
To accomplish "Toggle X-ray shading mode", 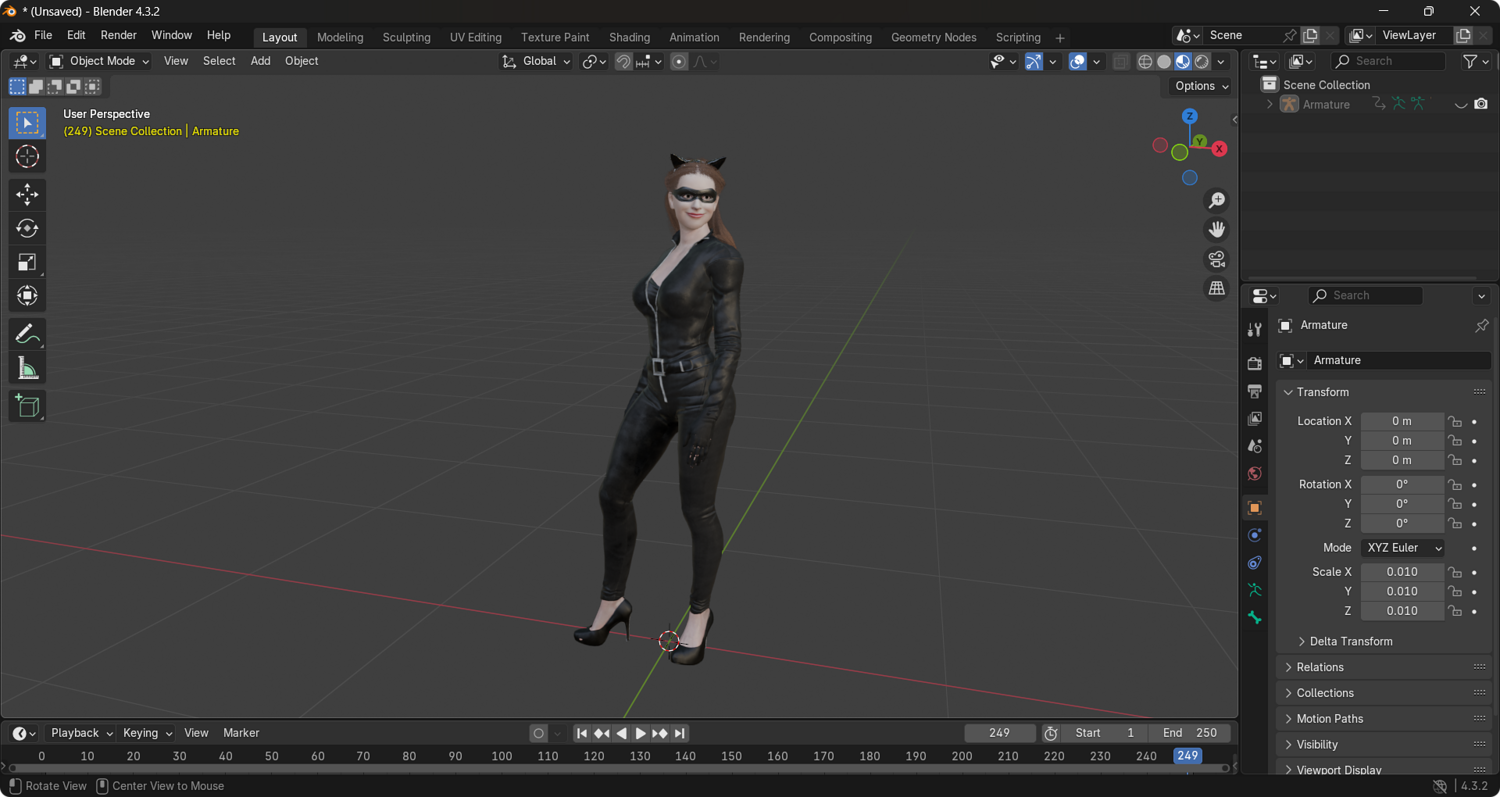I will click(x=1121, y=62).
